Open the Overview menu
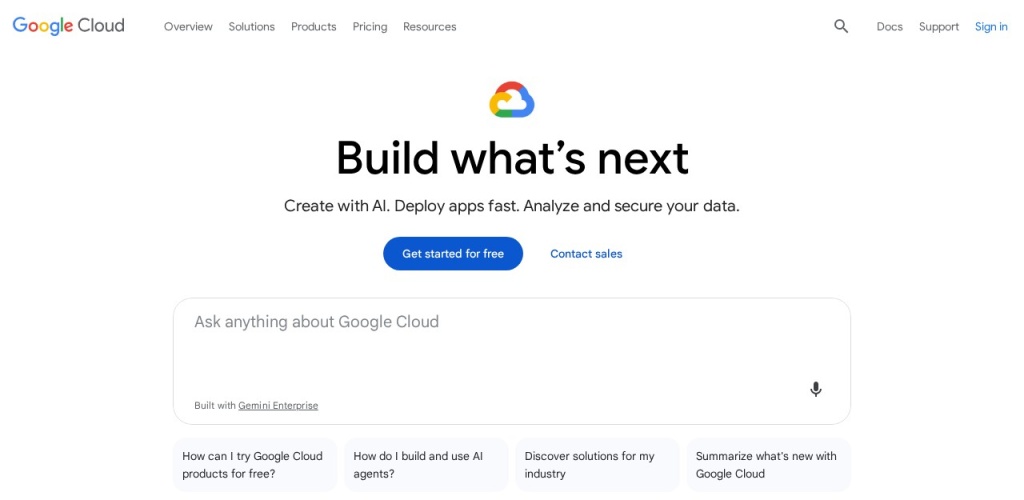 tap(188, 27)
